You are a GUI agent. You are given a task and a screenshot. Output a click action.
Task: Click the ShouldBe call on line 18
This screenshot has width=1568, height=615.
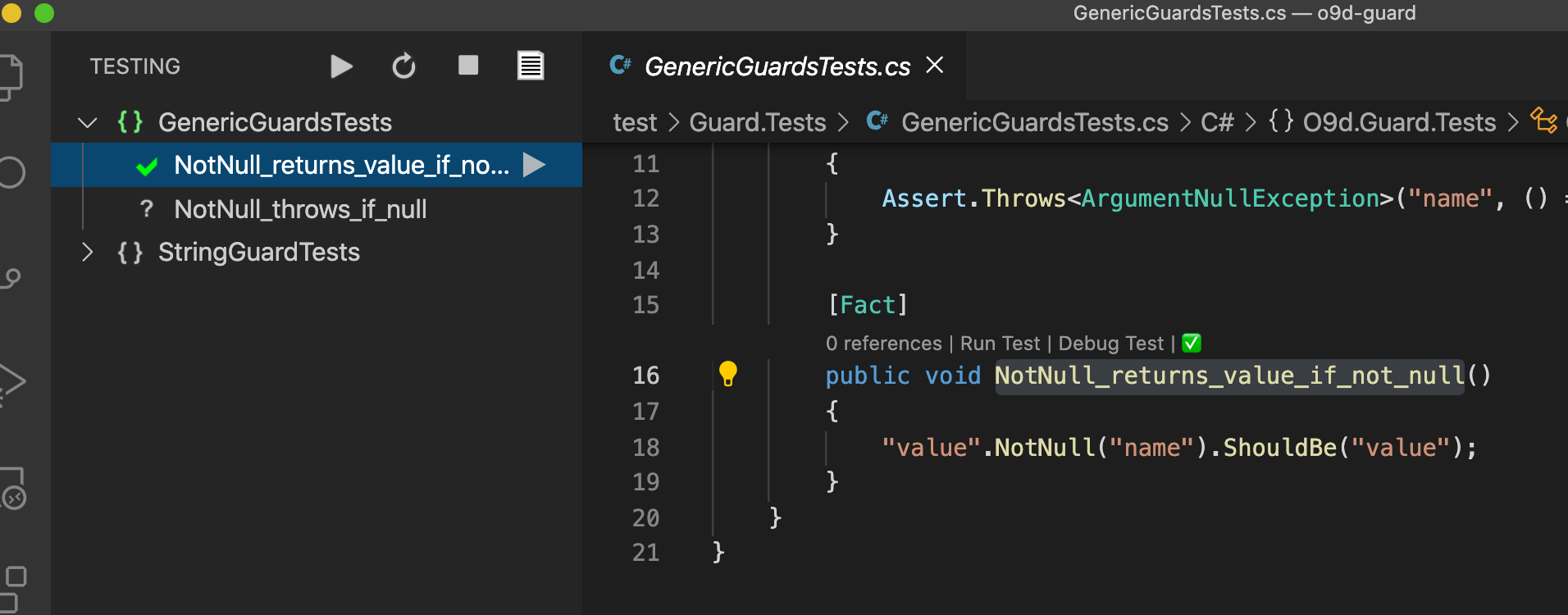click(1279, 448)
